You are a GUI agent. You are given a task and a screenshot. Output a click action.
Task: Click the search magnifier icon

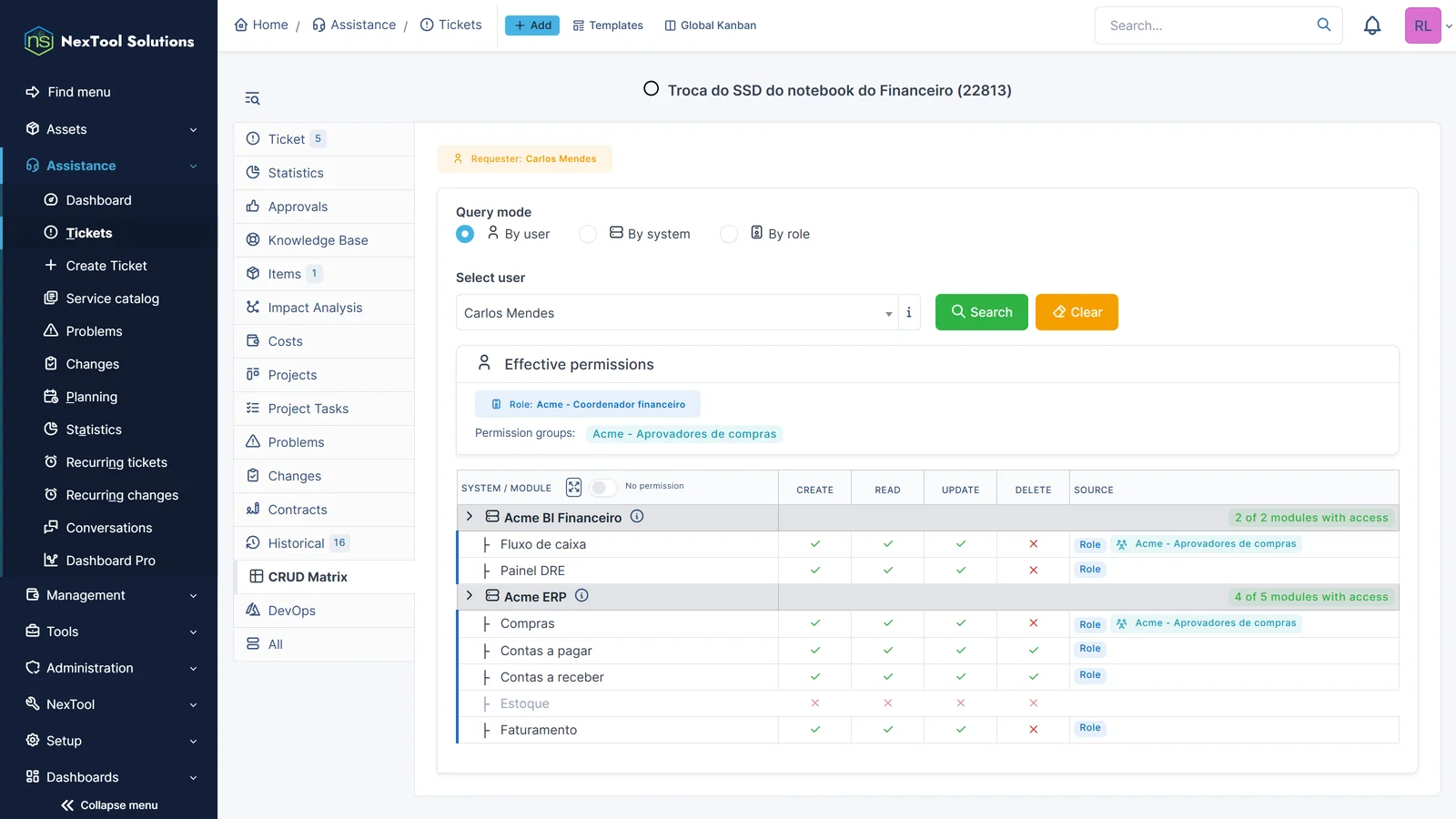pyautogui.click(x=1324, y=25)
